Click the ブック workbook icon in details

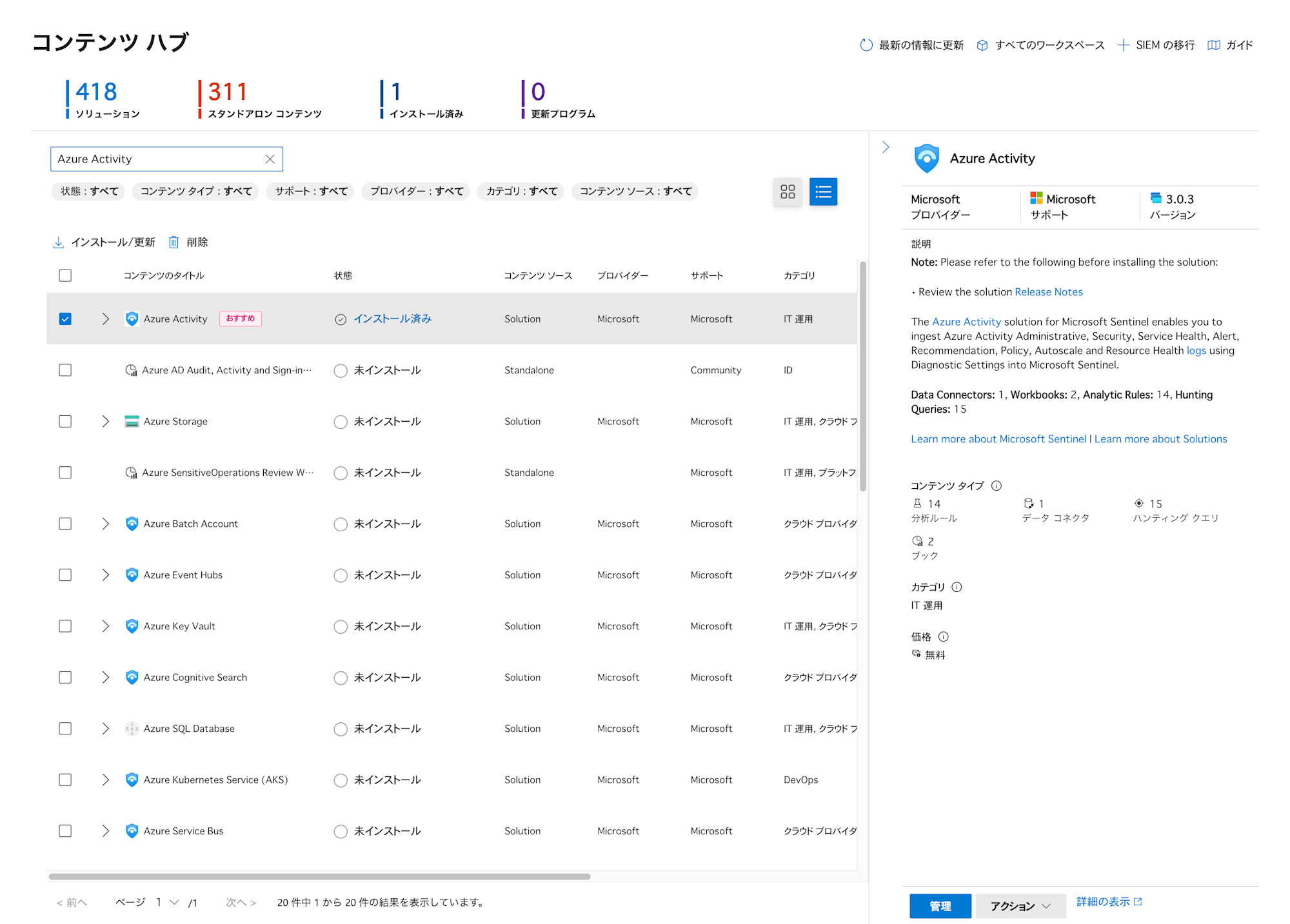click(x=917, y=541)
